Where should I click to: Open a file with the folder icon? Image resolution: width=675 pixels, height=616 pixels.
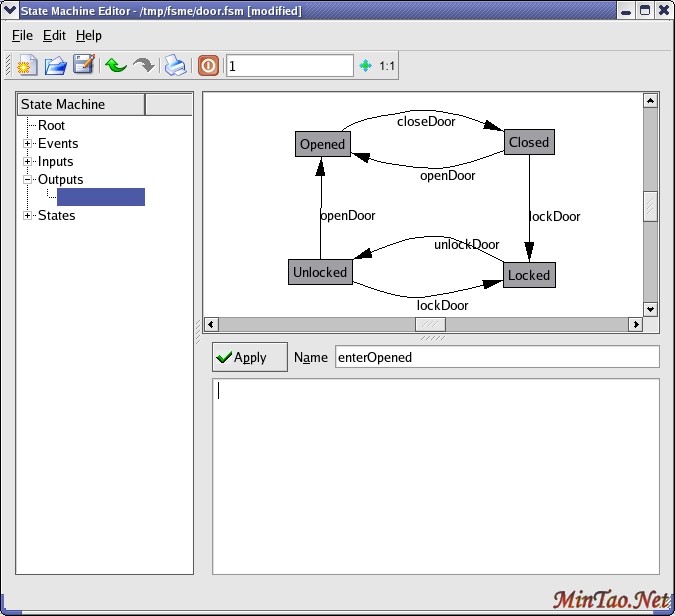(56, 66)
